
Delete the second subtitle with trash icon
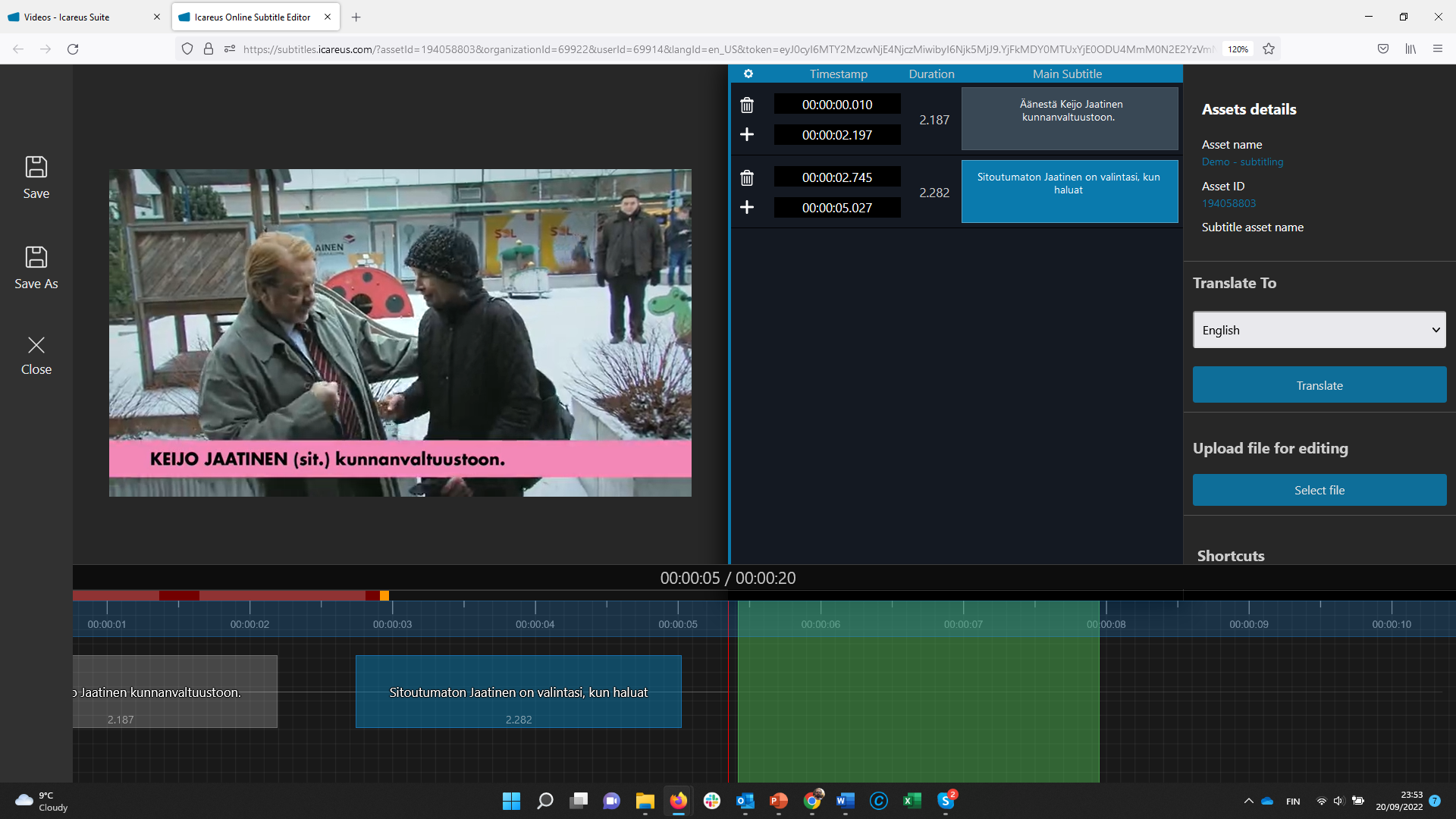(747, 178)
